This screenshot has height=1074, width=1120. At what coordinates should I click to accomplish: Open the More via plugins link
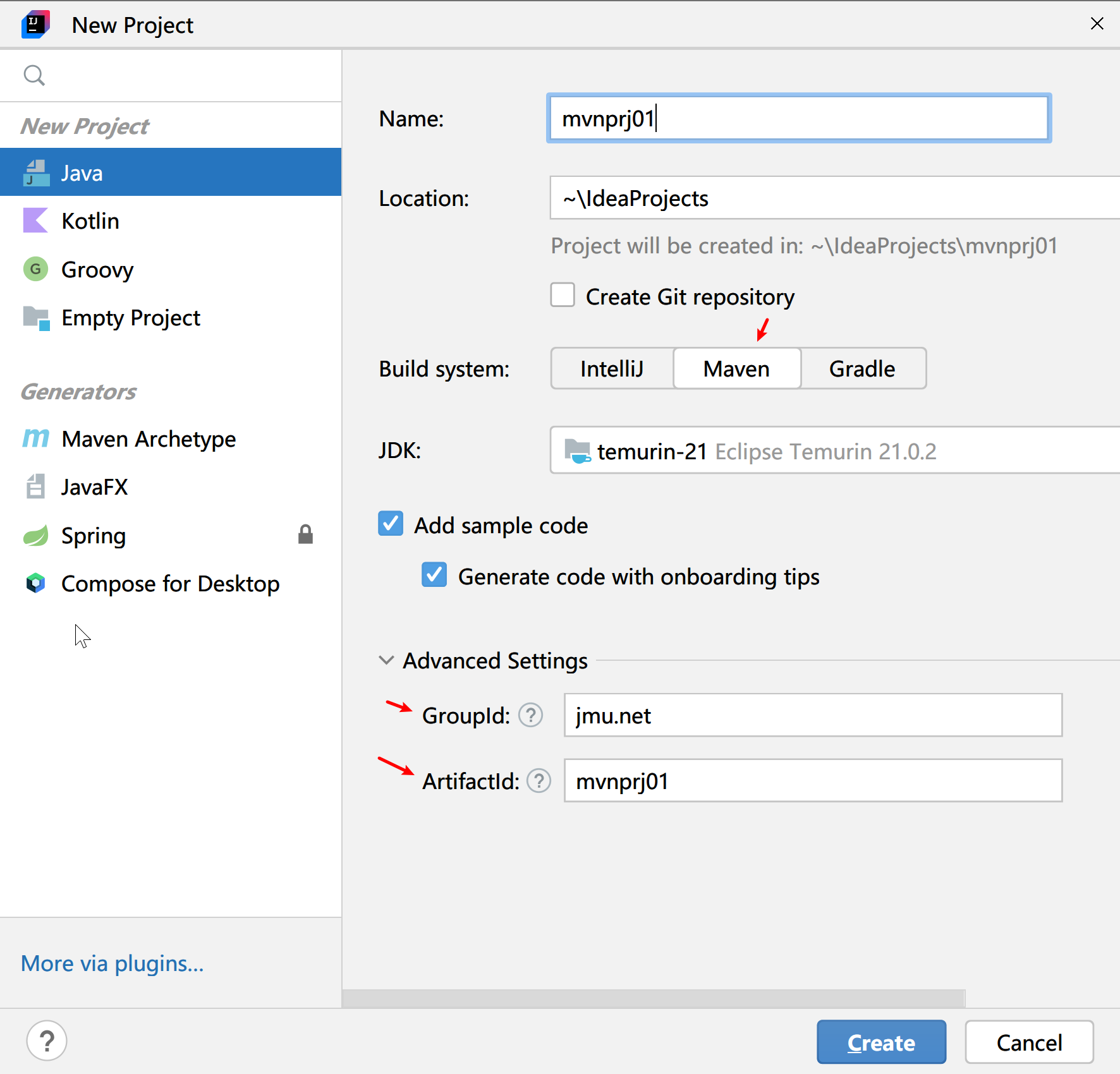[x=112, y=963]
